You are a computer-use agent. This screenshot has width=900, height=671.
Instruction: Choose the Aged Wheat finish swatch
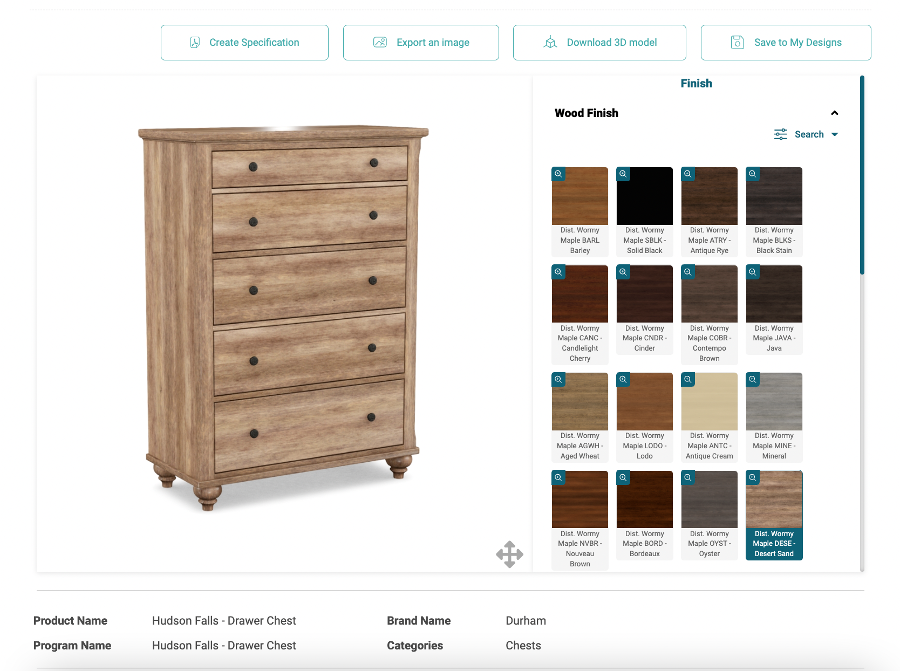coord(580,416)
